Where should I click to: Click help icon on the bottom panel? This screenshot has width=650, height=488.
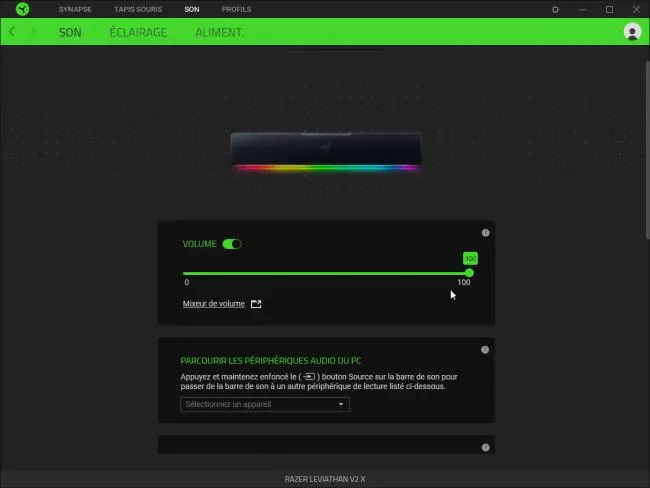(485, 447)
